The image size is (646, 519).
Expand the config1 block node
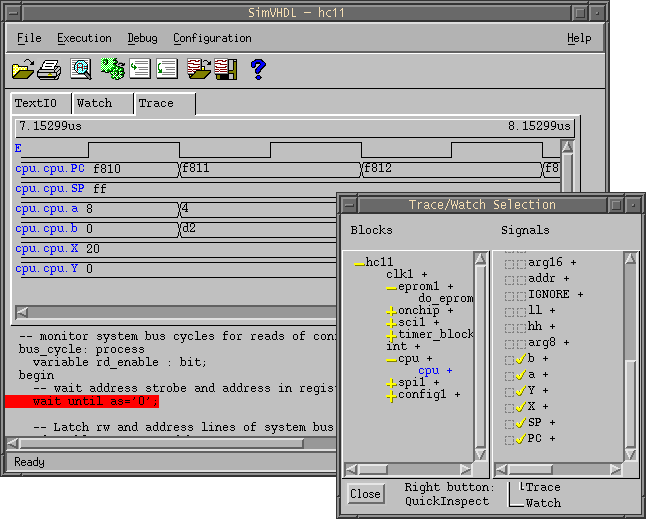[390, 395]
